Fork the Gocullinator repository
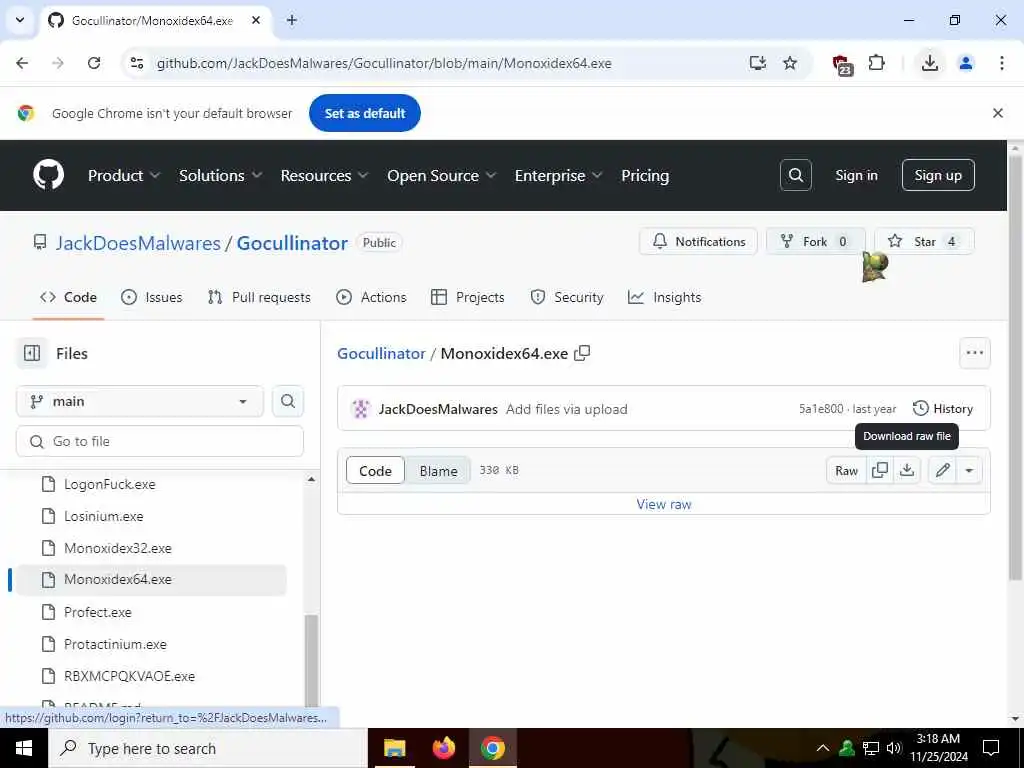Screen dimensions: 1024x768 pos(815,242)
